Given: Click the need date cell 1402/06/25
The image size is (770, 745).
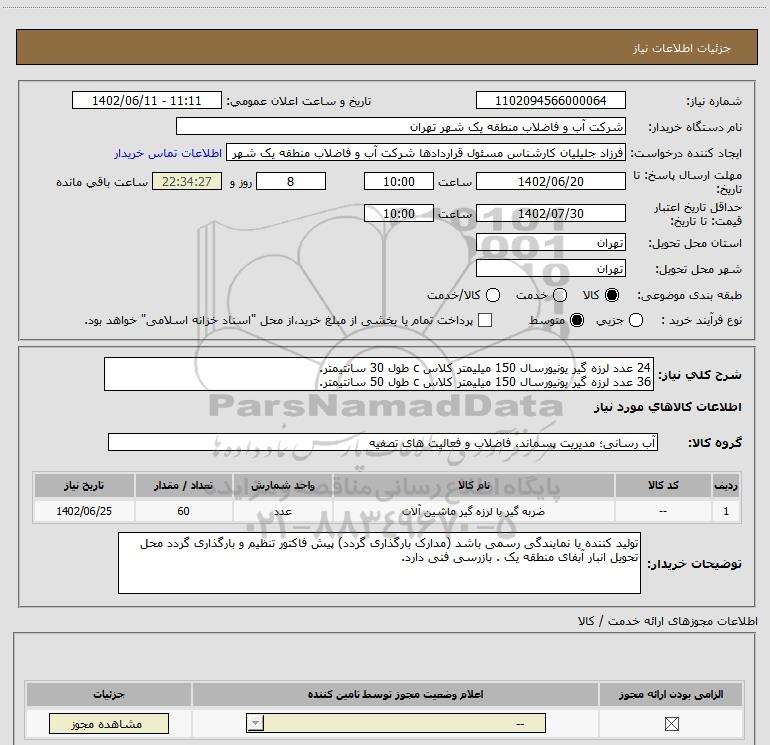Looking at the screenshot, I should pyautogui.click(x=84, y=511).
